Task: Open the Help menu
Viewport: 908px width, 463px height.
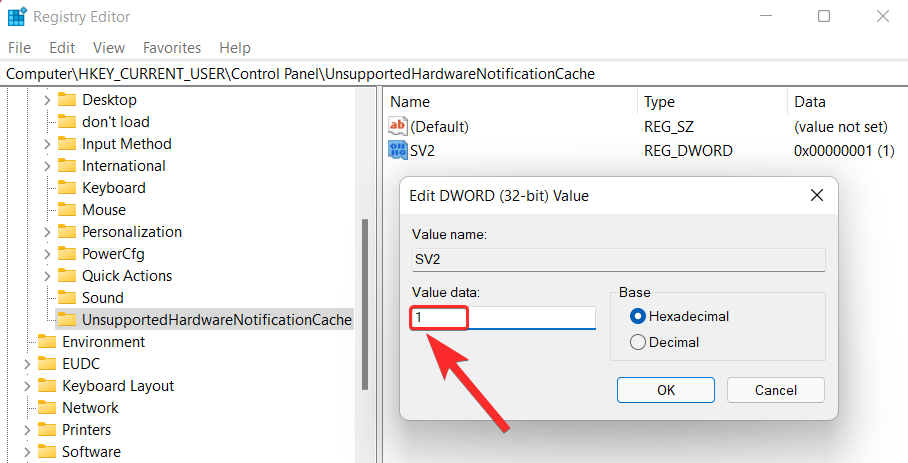Action: pyautogui.click(x=235, y=47)
